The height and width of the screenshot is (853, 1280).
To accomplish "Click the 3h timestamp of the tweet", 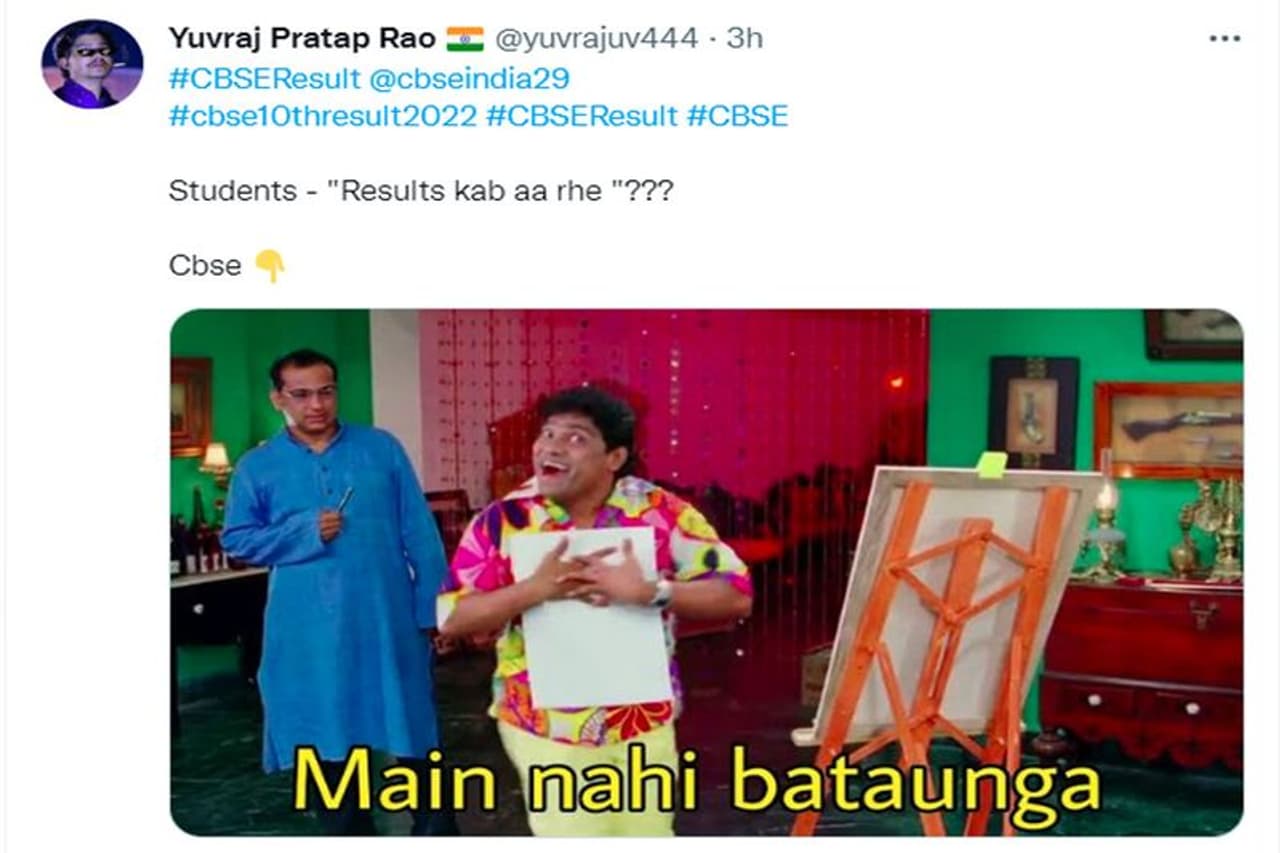I will [x=744, y=39].
